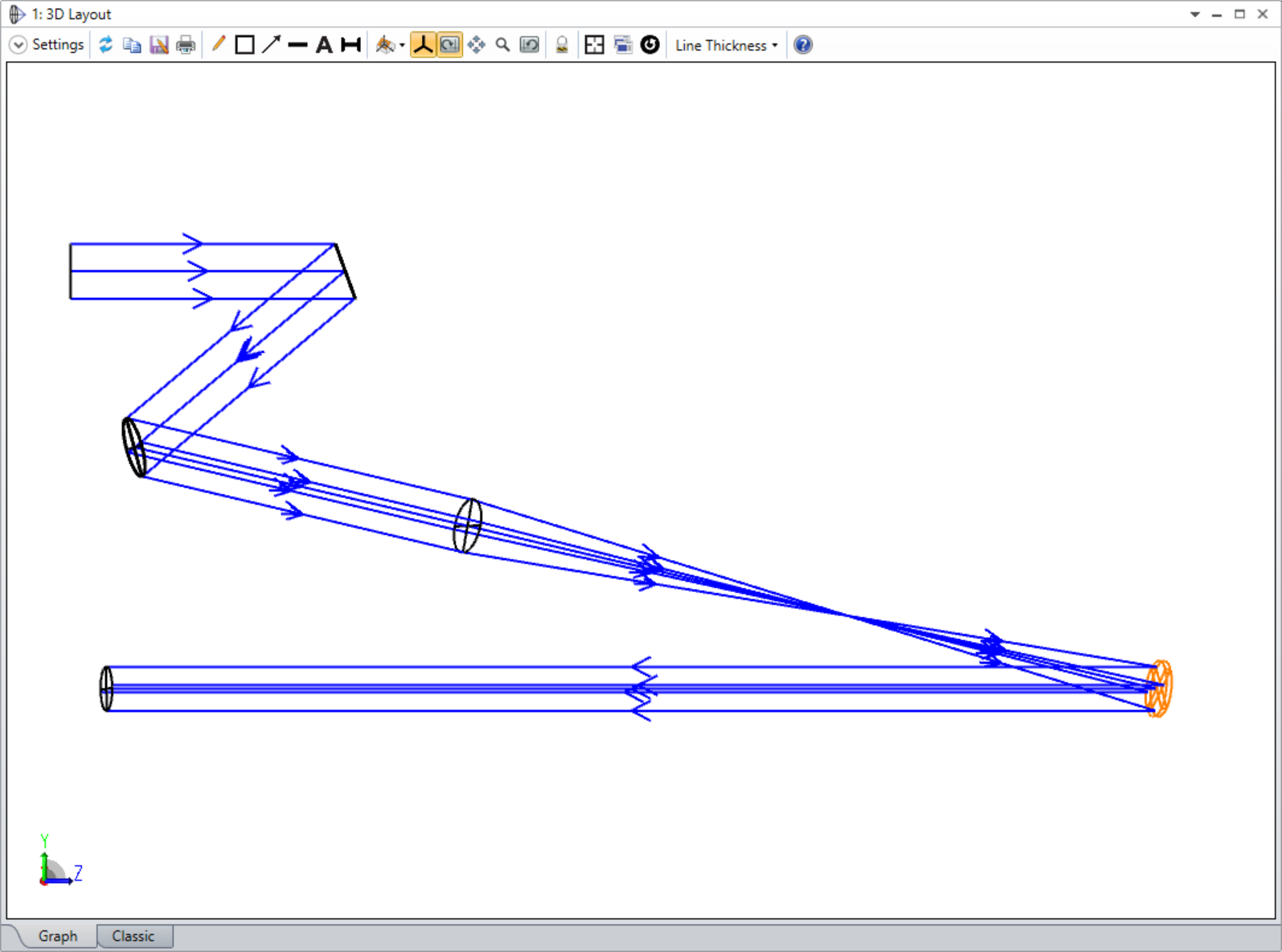Activate the magnifier zoom tool
The width and height of the screenshot is (1282, 952).
pyautogui.click(x=503, y=45)
